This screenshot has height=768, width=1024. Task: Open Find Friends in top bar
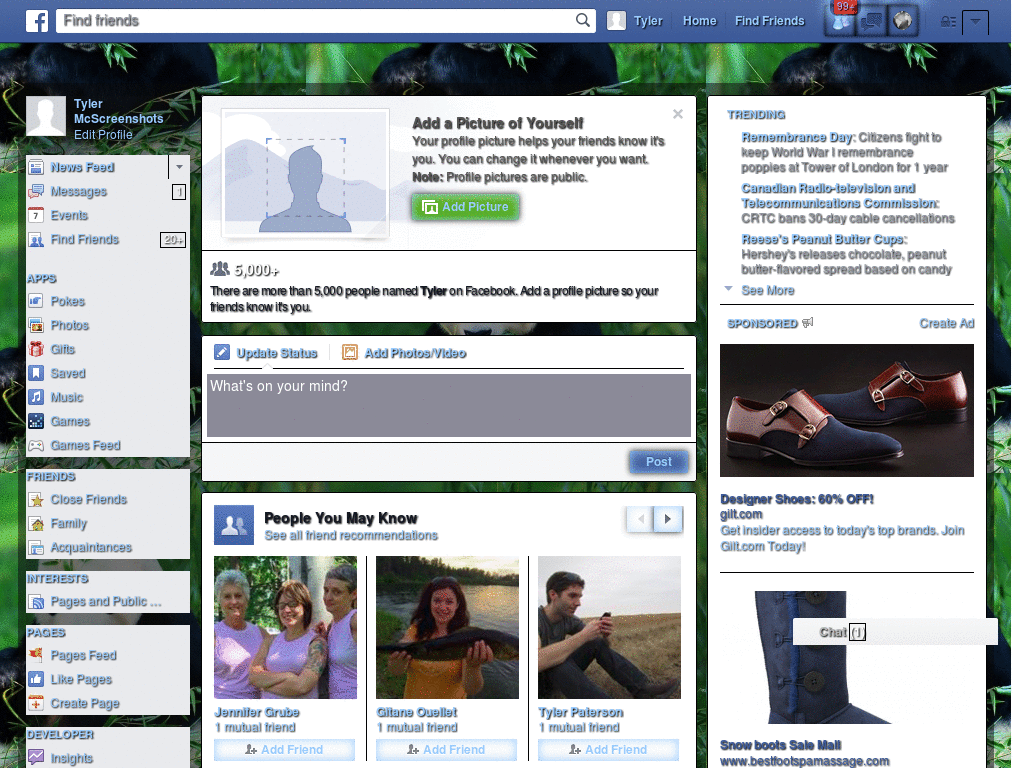[x=769, y=21]
